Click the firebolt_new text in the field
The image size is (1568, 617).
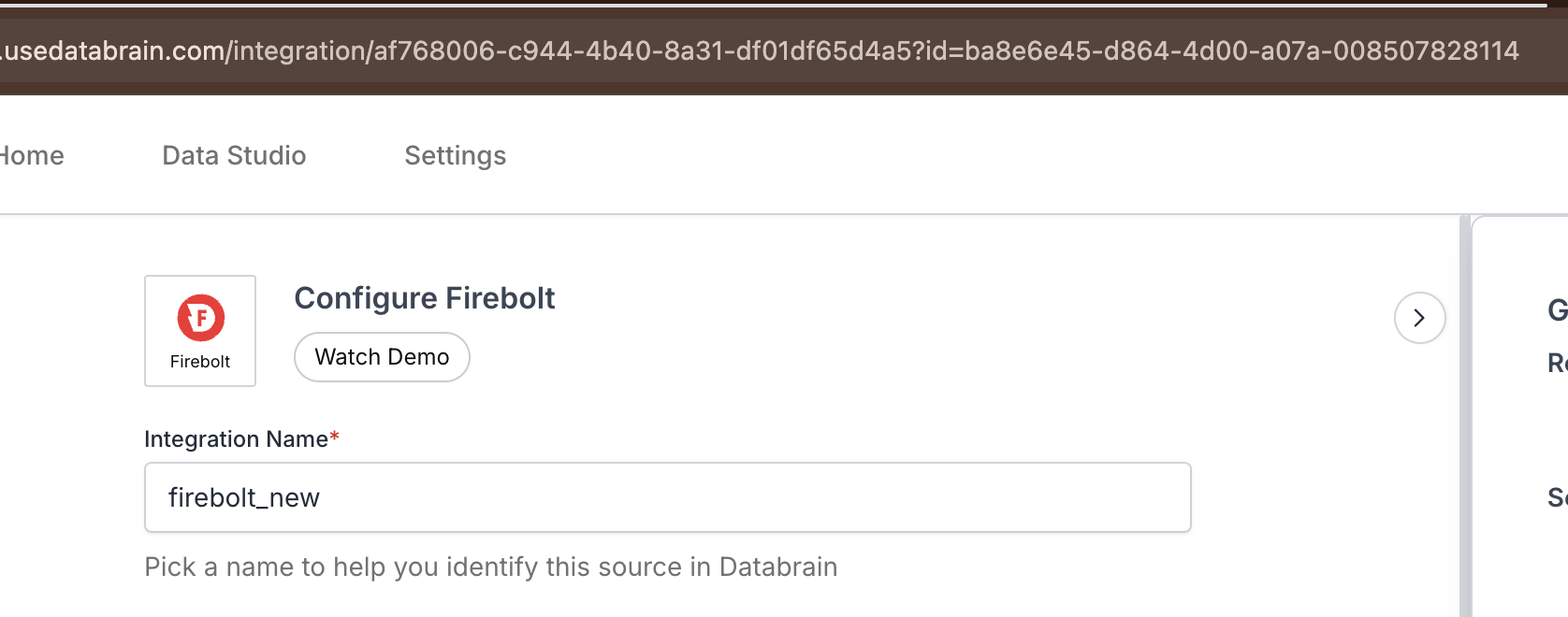244,497
